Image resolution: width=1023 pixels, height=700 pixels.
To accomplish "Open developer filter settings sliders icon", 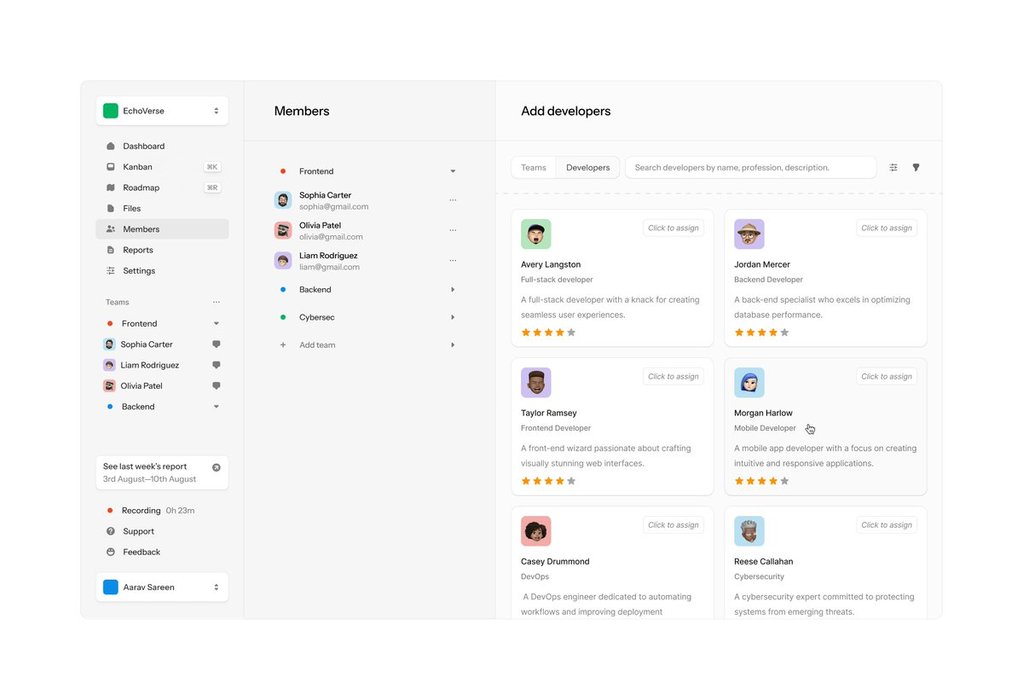I will (x=893, y=168).
